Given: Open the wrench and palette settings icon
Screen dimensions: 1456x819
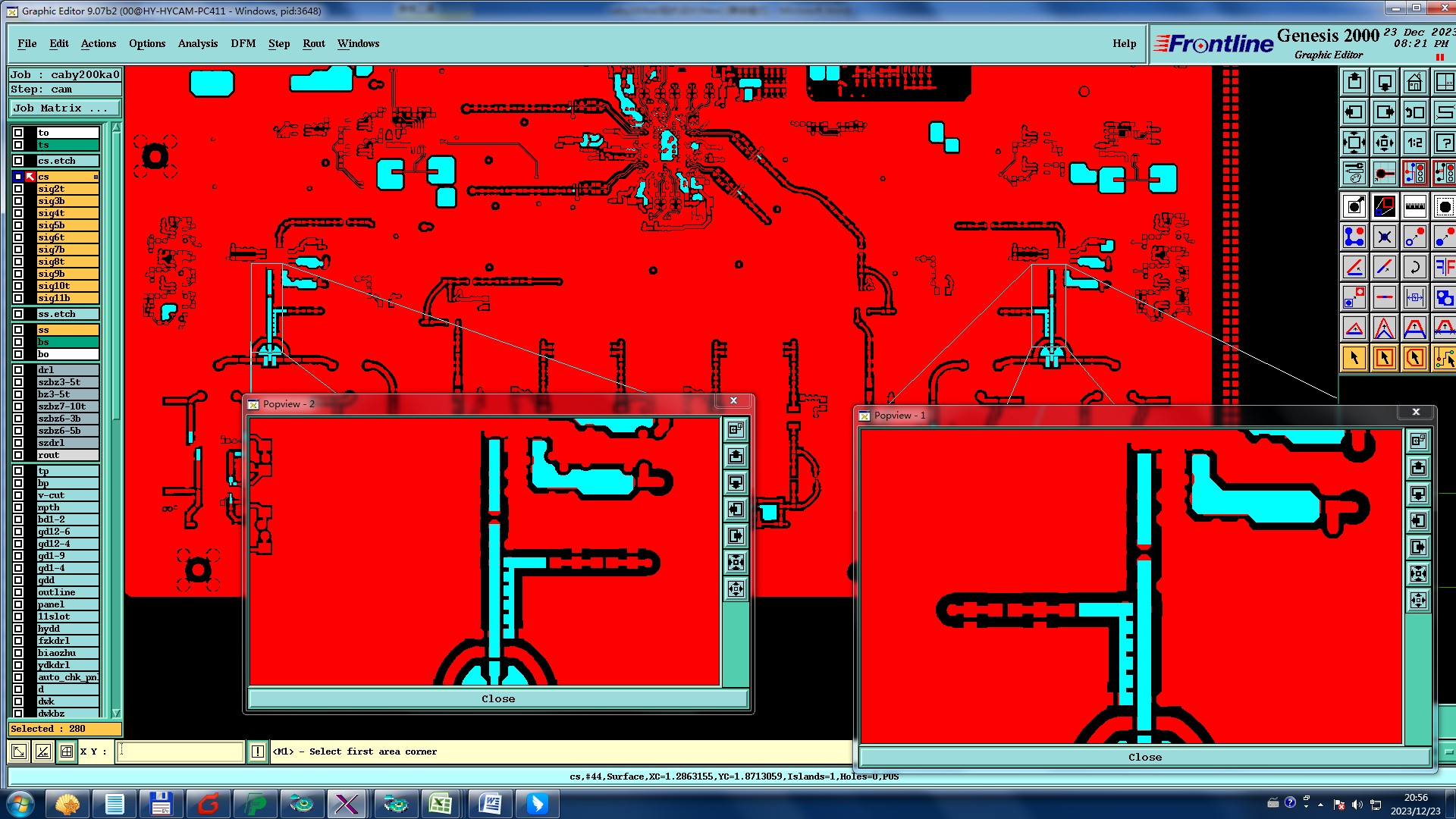Looking at the screenshot, I should [1354, 173].
